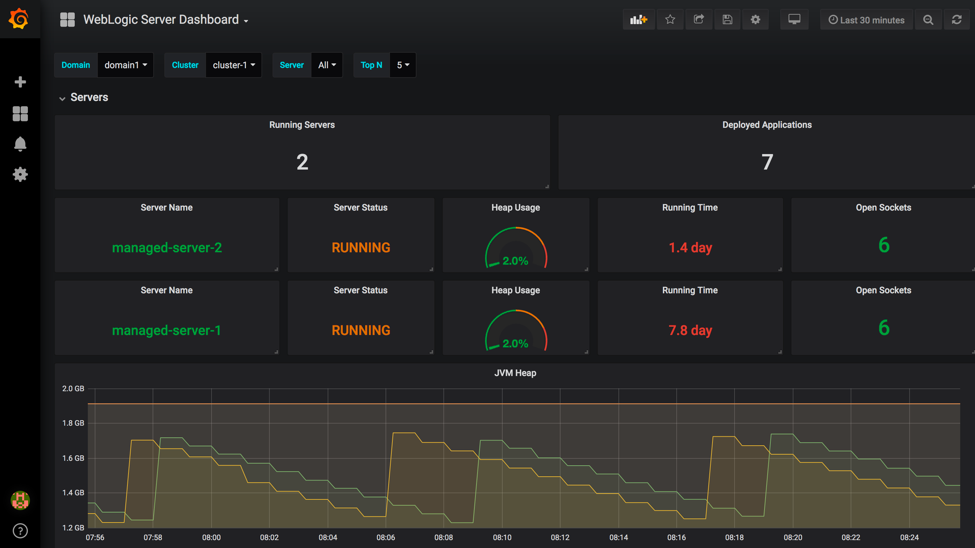Open the Server All dropdown
Image resolution: width=975 pixels, height=548 pixels.
click(x=327, y=65)
